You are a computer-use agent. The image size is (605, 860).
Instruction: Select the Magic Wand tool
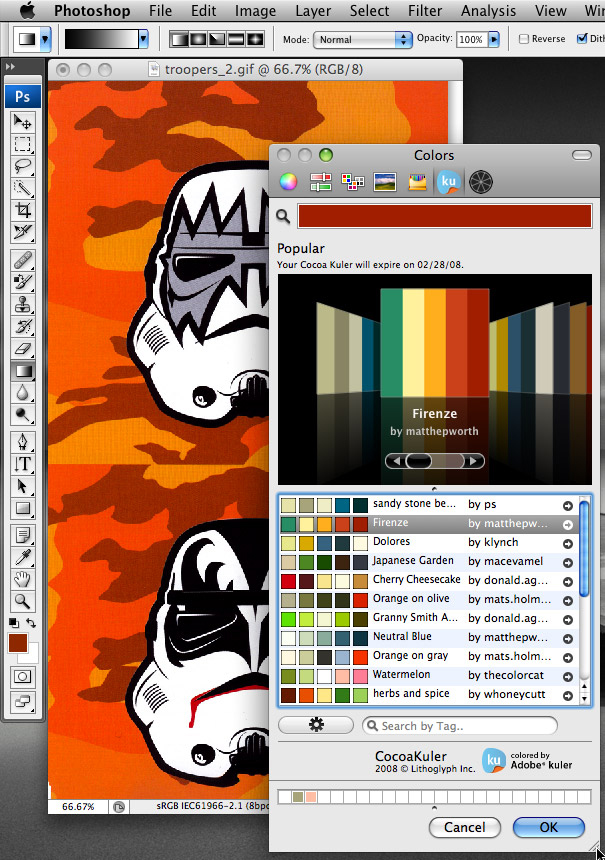pos(22,188)
